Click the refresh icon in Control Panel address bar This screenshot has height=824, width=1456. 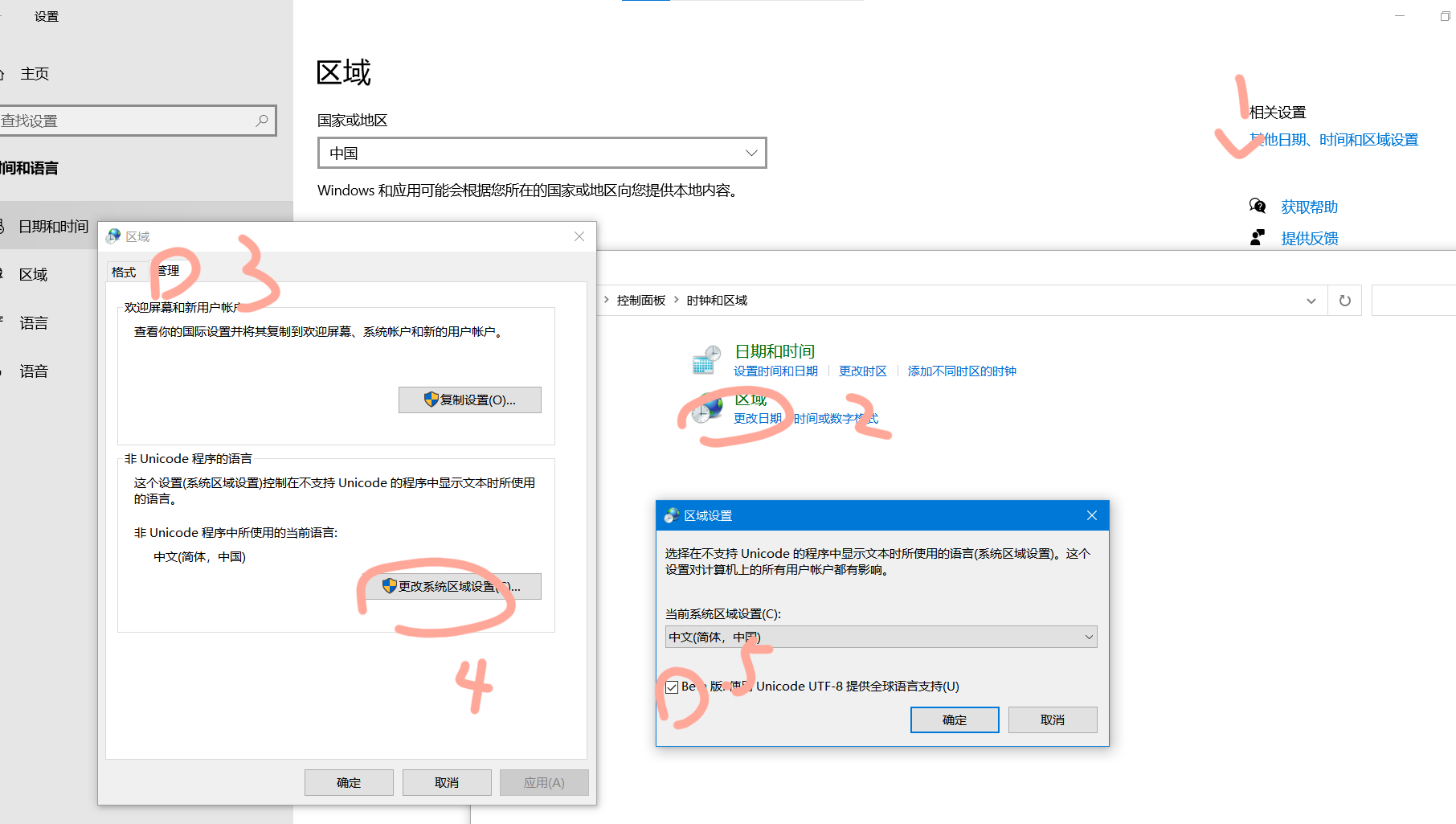(x=1345, y=301)
